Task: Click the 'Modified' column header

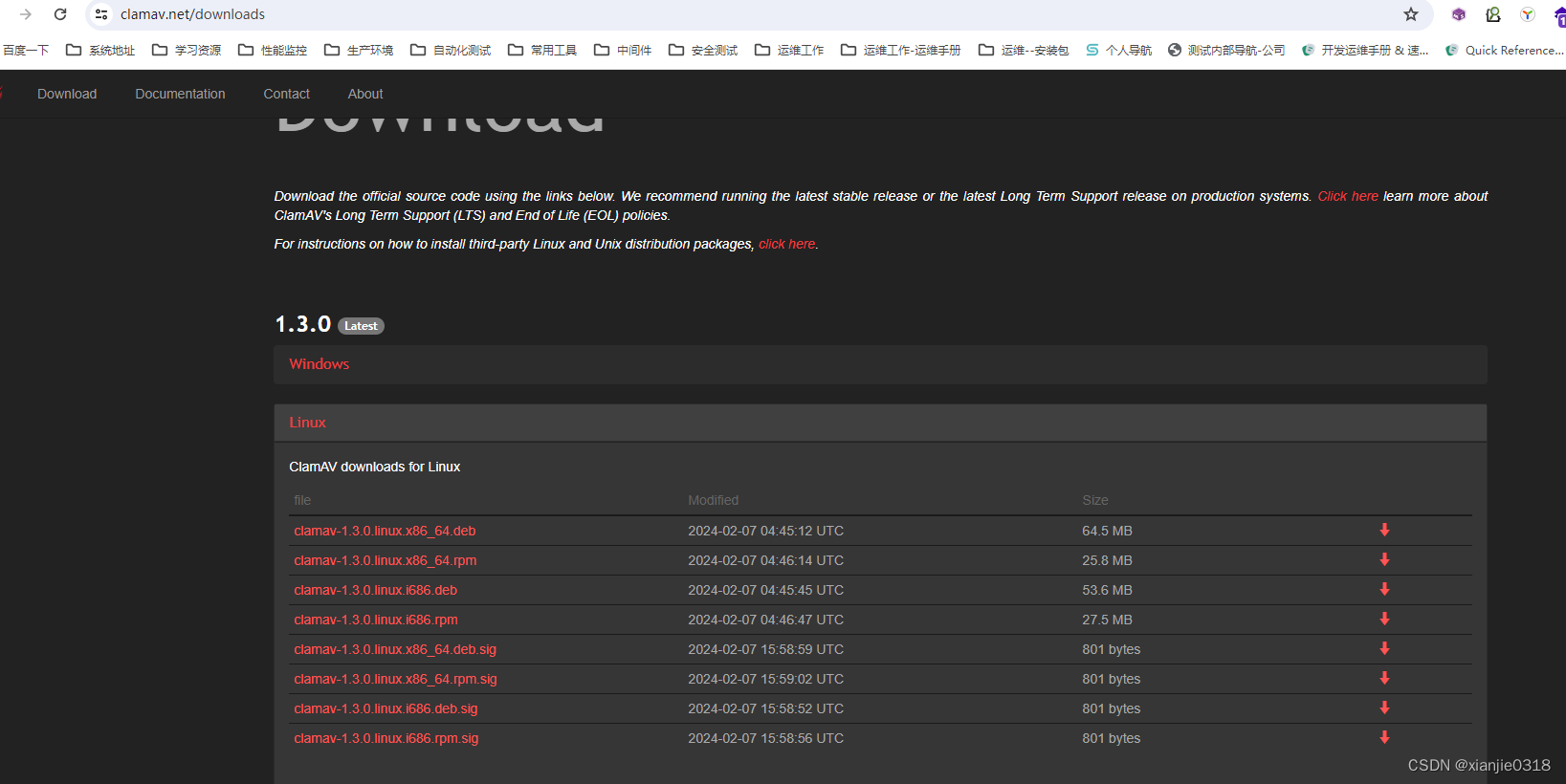Action: [714, 500]
